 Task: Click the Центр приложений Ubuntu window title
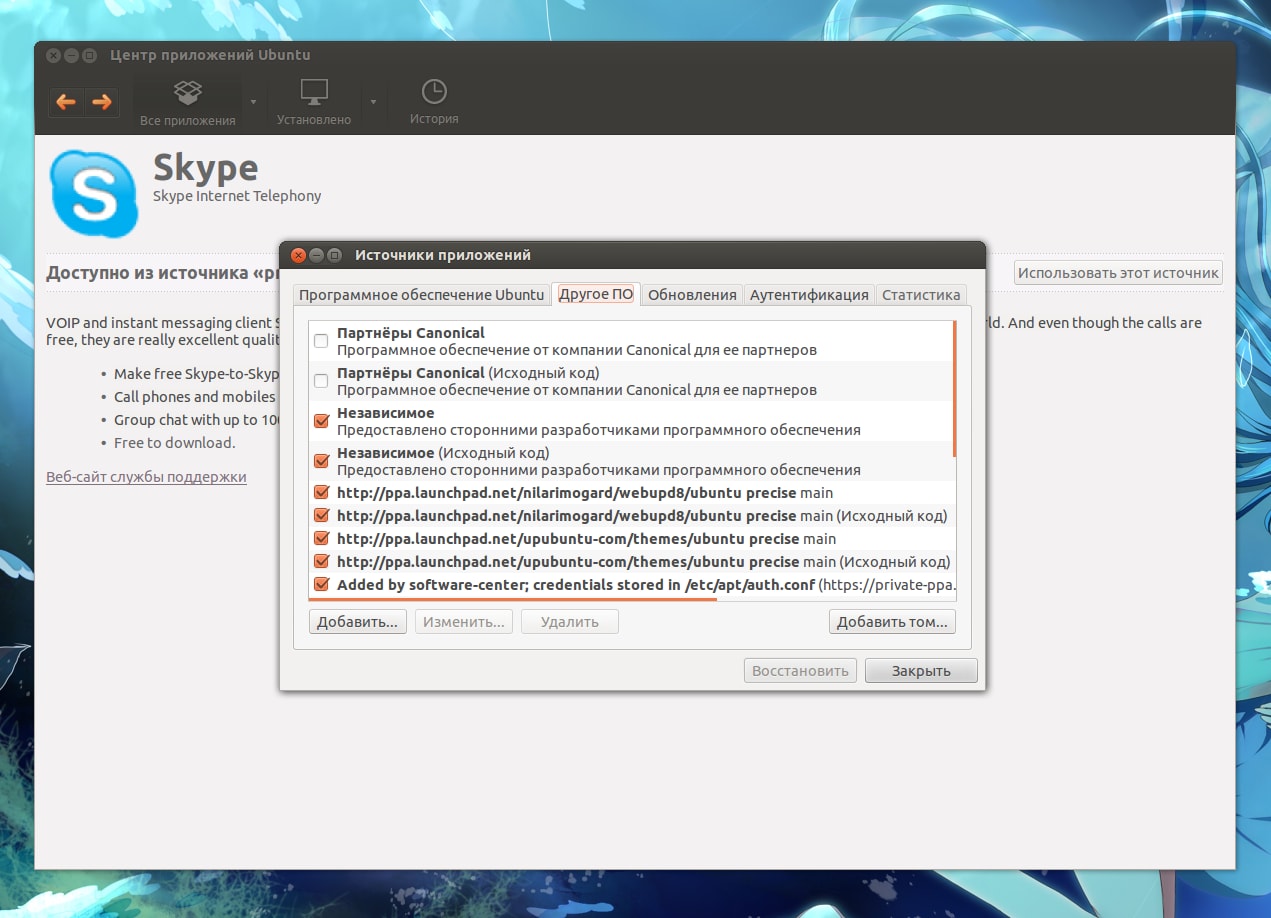click(210, 55)
